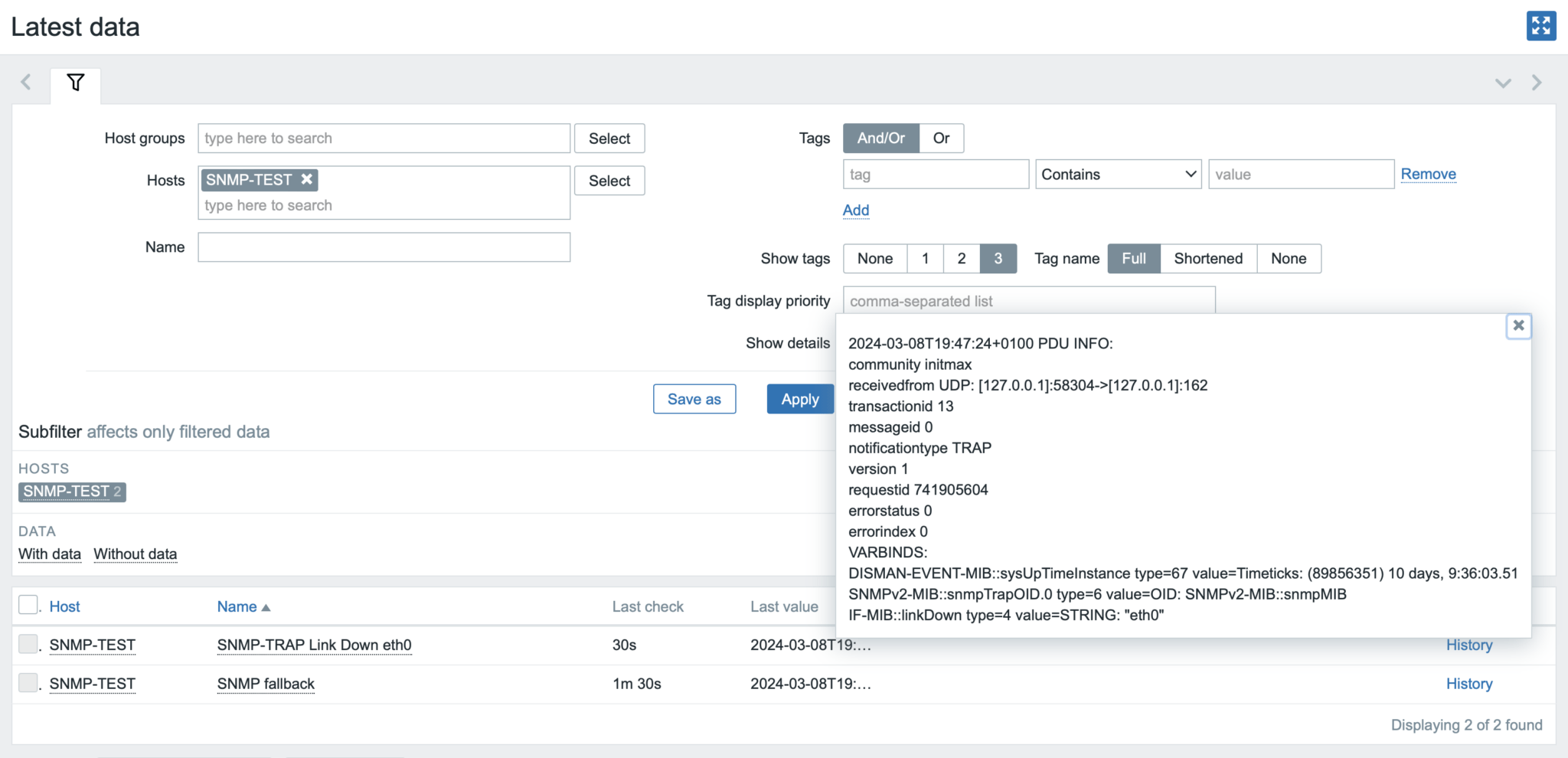Apply the current filter settings
This screenshot has height=758, width=1568.
[799, 398]
